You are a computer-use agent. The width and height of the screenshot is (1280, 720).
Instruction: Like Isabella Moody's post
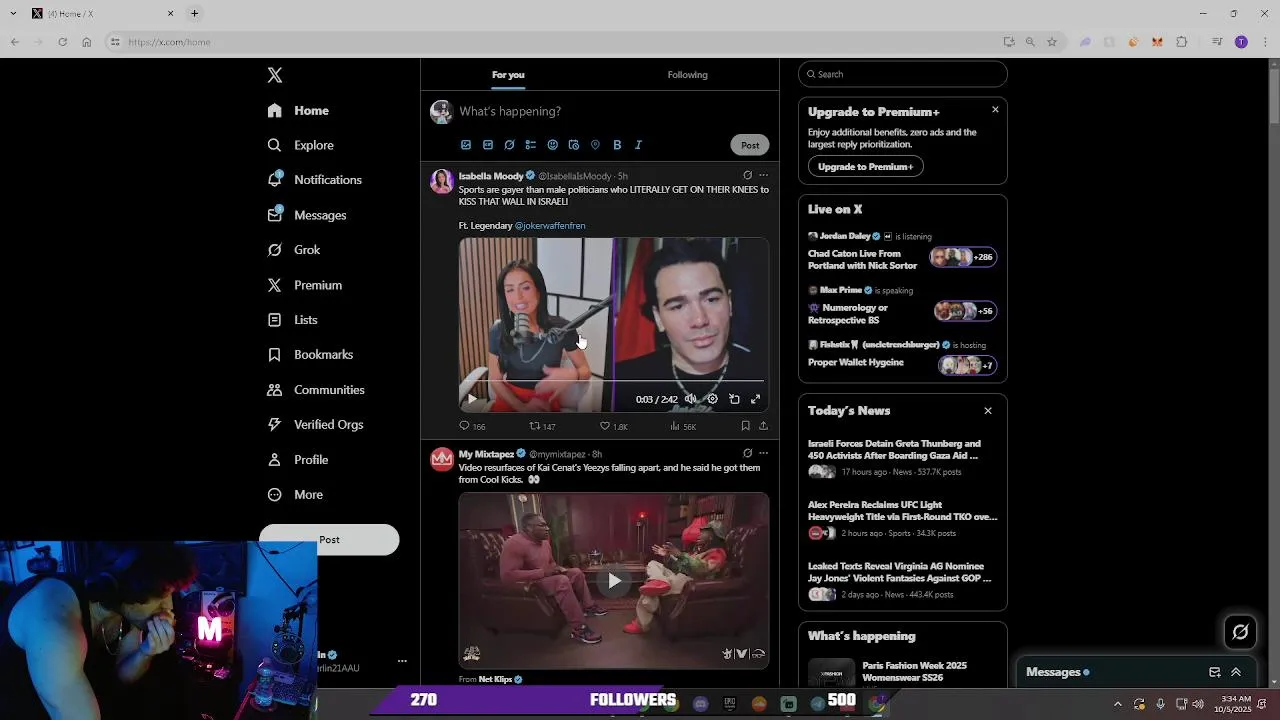[x=613, y=426]
